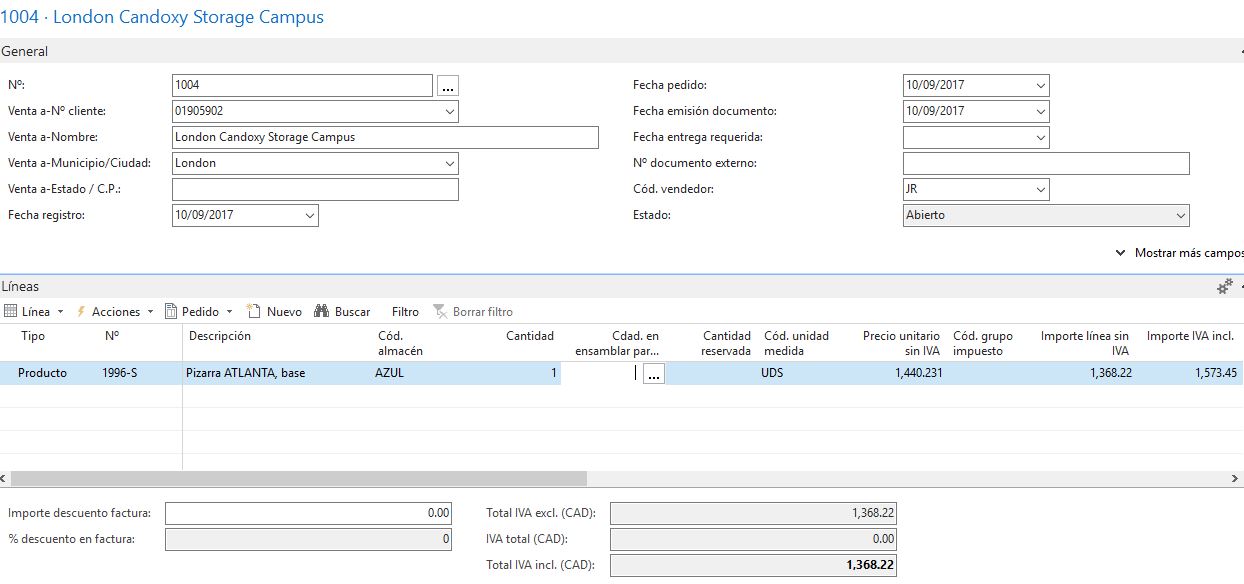The image size is (1244, 584).
Task: Click the ellipsis button beside the Nº field
Action: coord(447,85)
